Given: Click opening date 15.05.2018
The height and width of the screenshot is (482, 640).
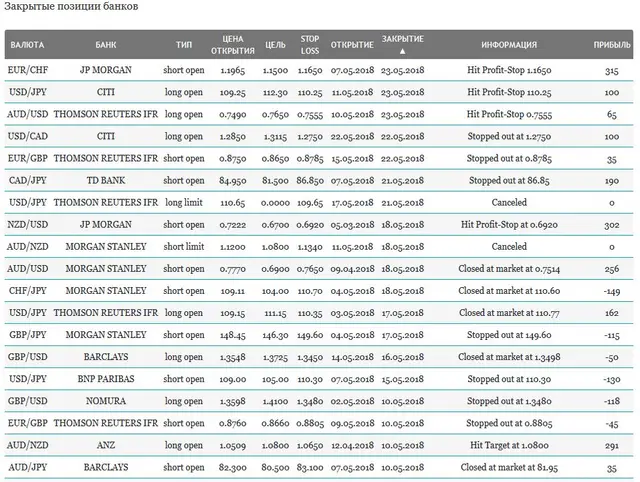Looking at the screenshot, I should point(352,159).
